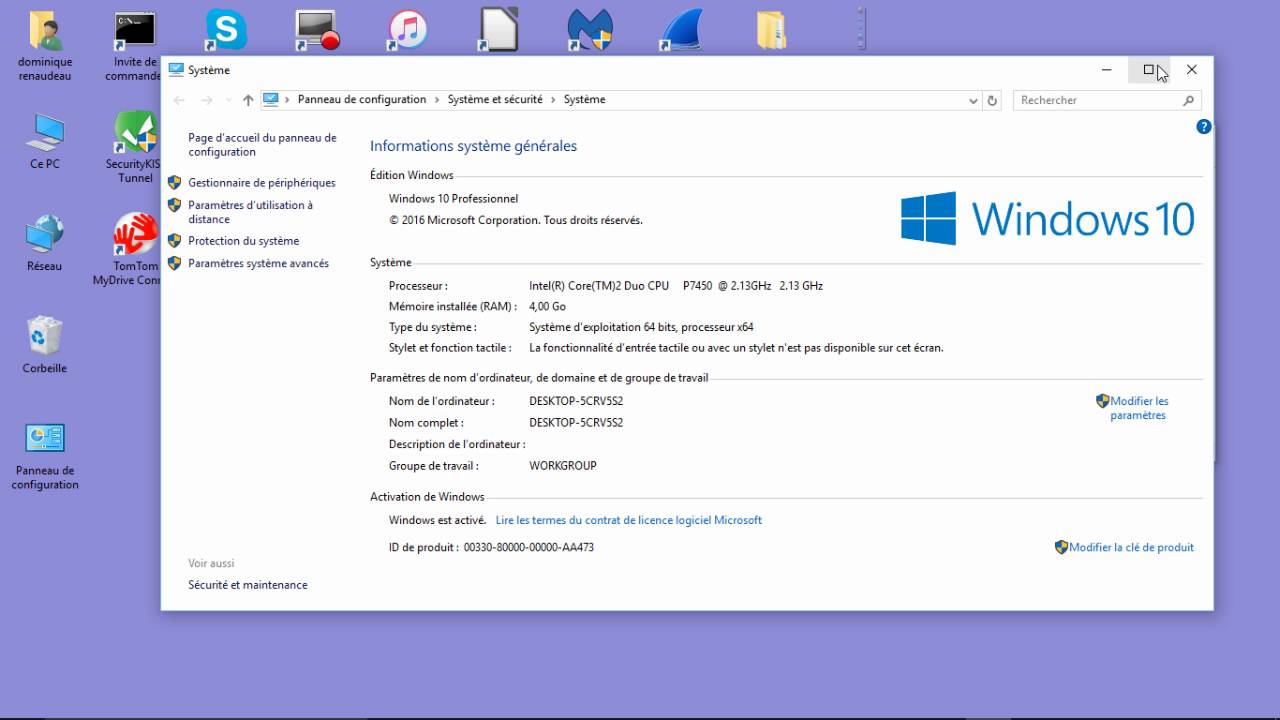Click the Windows est activé text

point(437,520)
